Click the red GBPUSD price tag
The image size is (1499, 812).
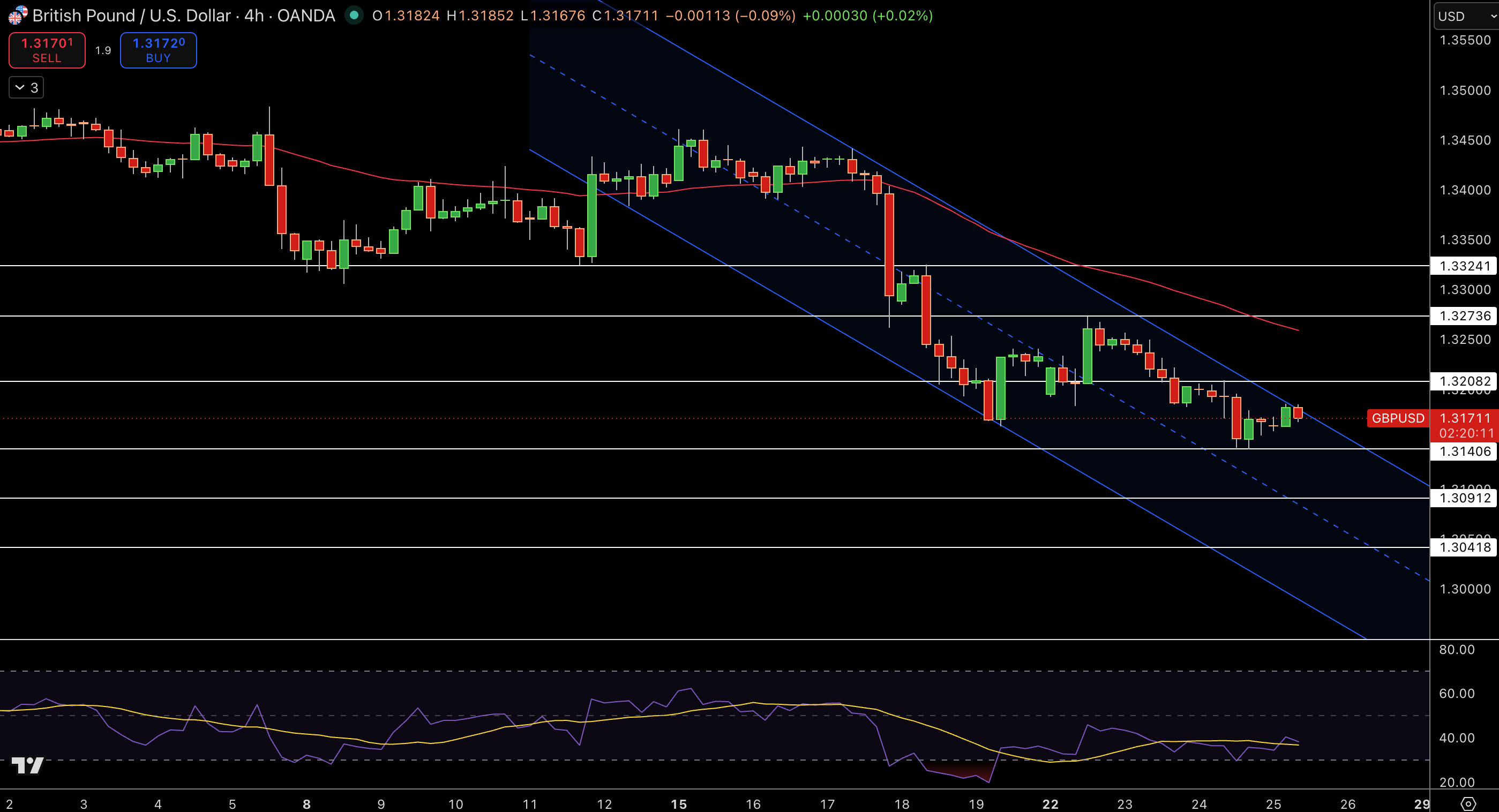pos(1398,418)
